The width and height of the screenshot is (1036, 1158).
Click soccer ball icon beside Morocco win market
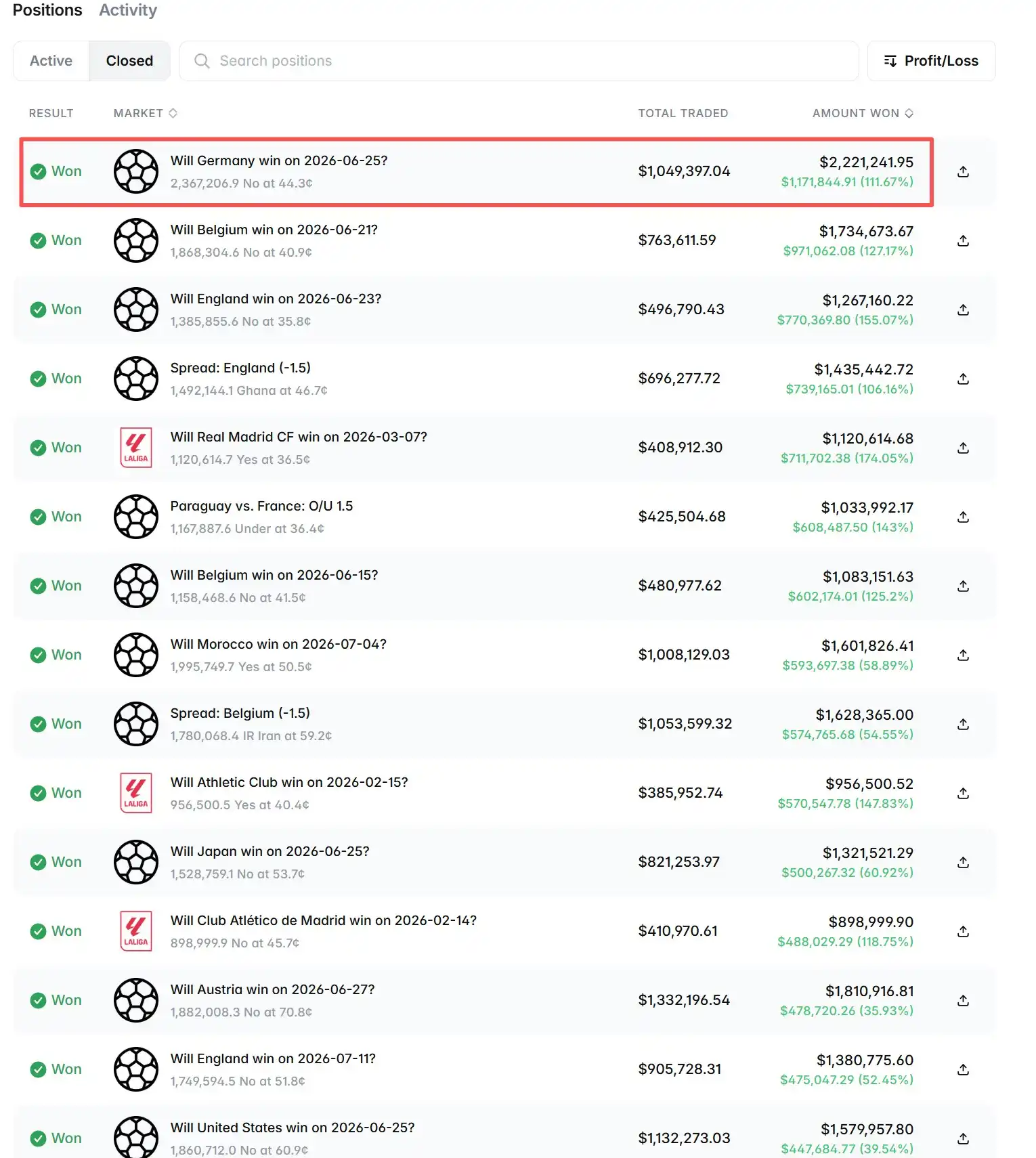135,655
